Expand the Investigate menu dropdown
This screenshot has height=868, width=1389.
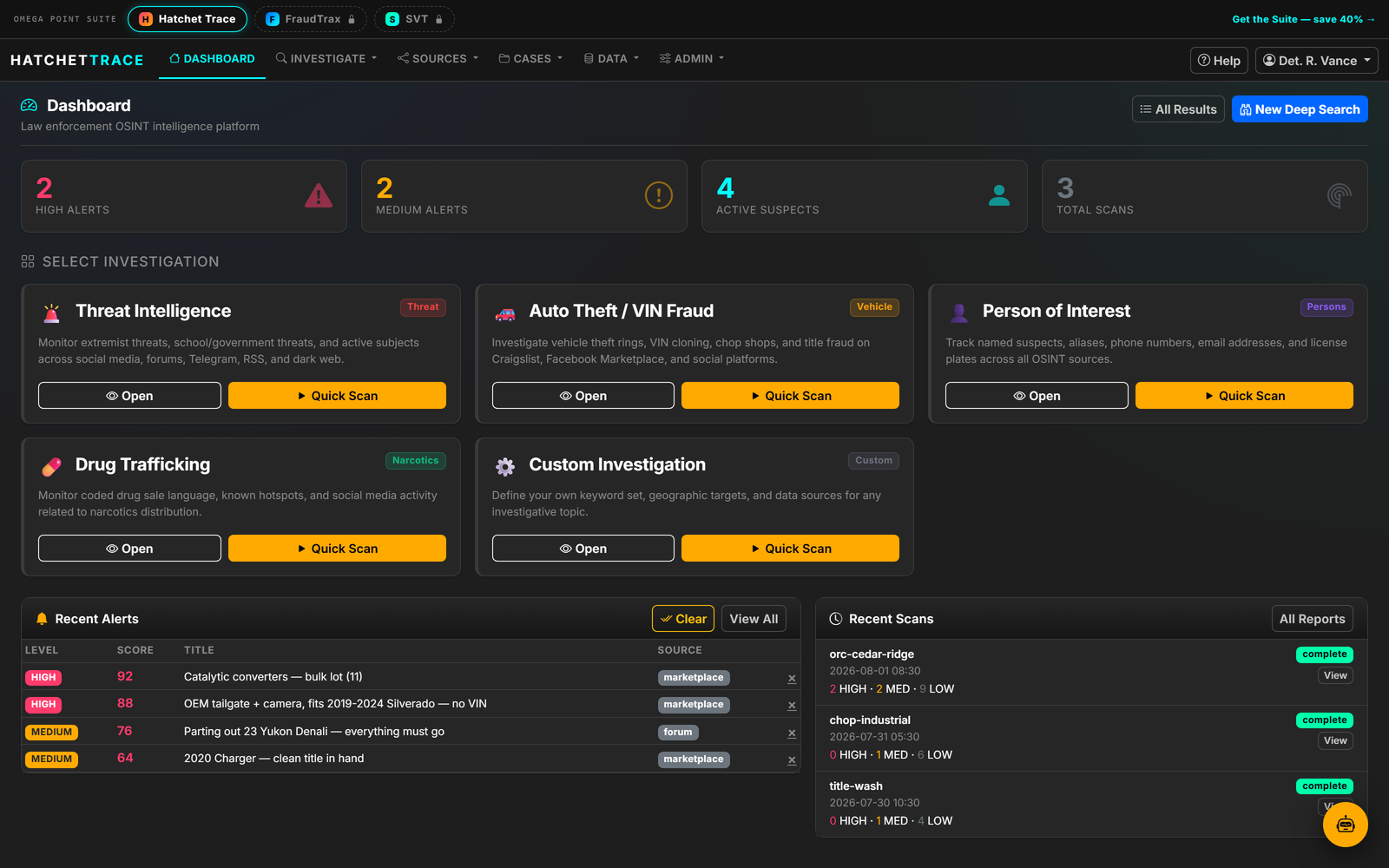pyautogui.click(x=326, y=58)
